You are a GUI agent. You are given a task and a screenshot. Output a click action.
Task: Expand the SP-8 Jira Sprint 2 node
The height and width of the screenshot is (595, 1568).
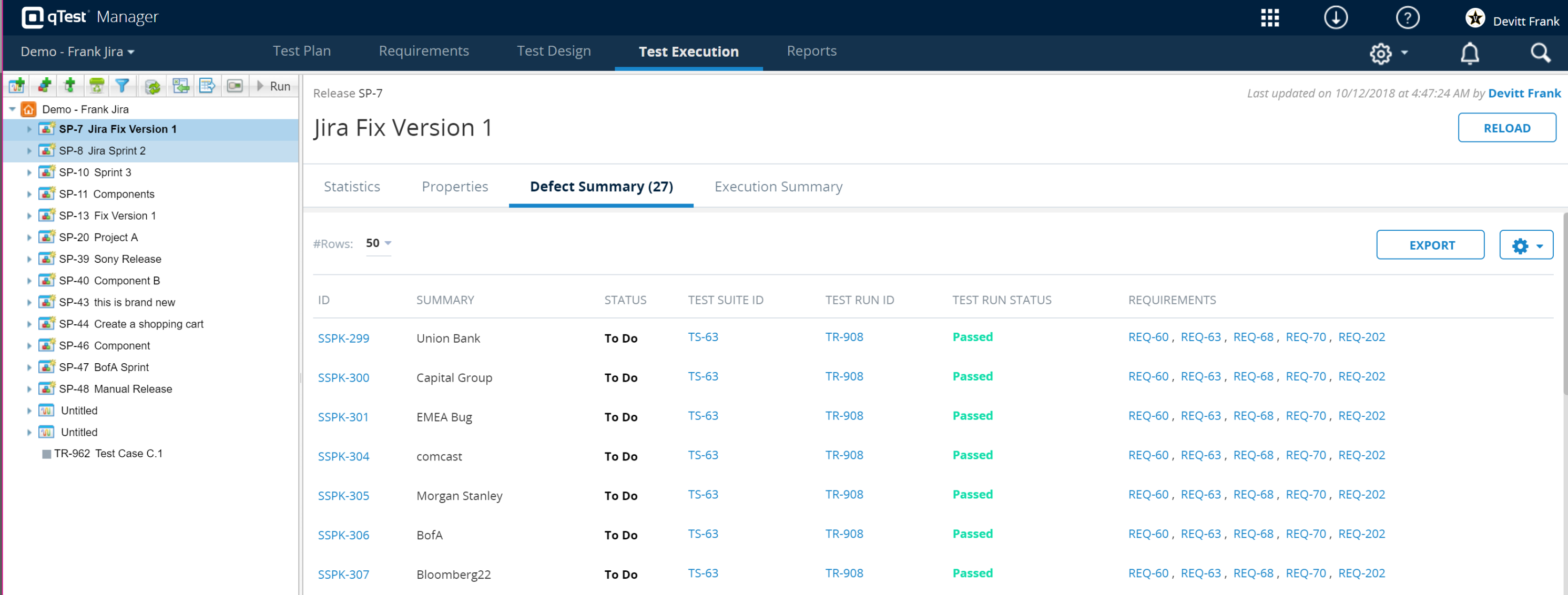(x=28, y=151)
